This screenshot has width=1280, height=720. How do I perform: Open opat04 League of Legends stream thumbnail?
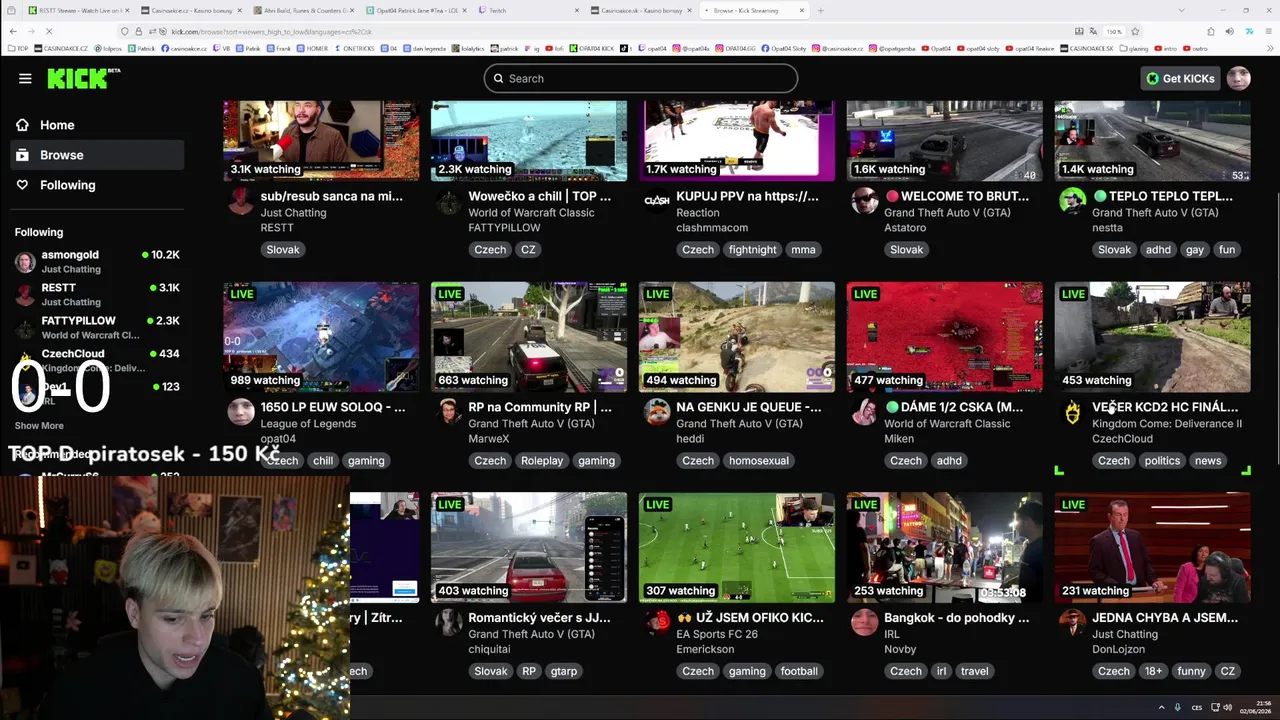click(x=321, y=337)
